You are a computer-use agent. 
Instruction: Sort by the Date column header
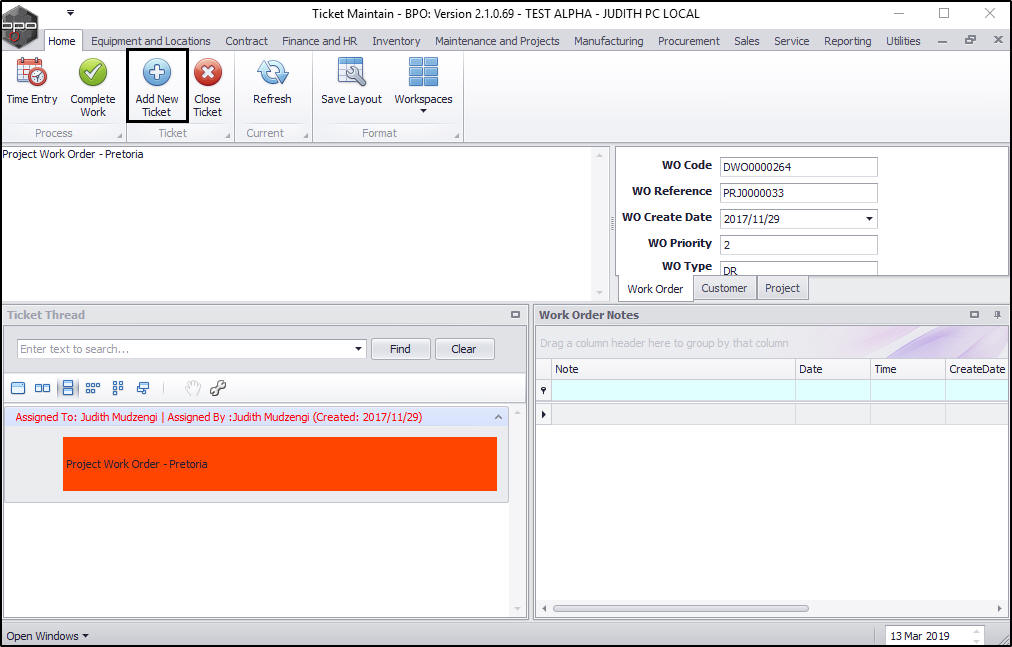(833, 369)
